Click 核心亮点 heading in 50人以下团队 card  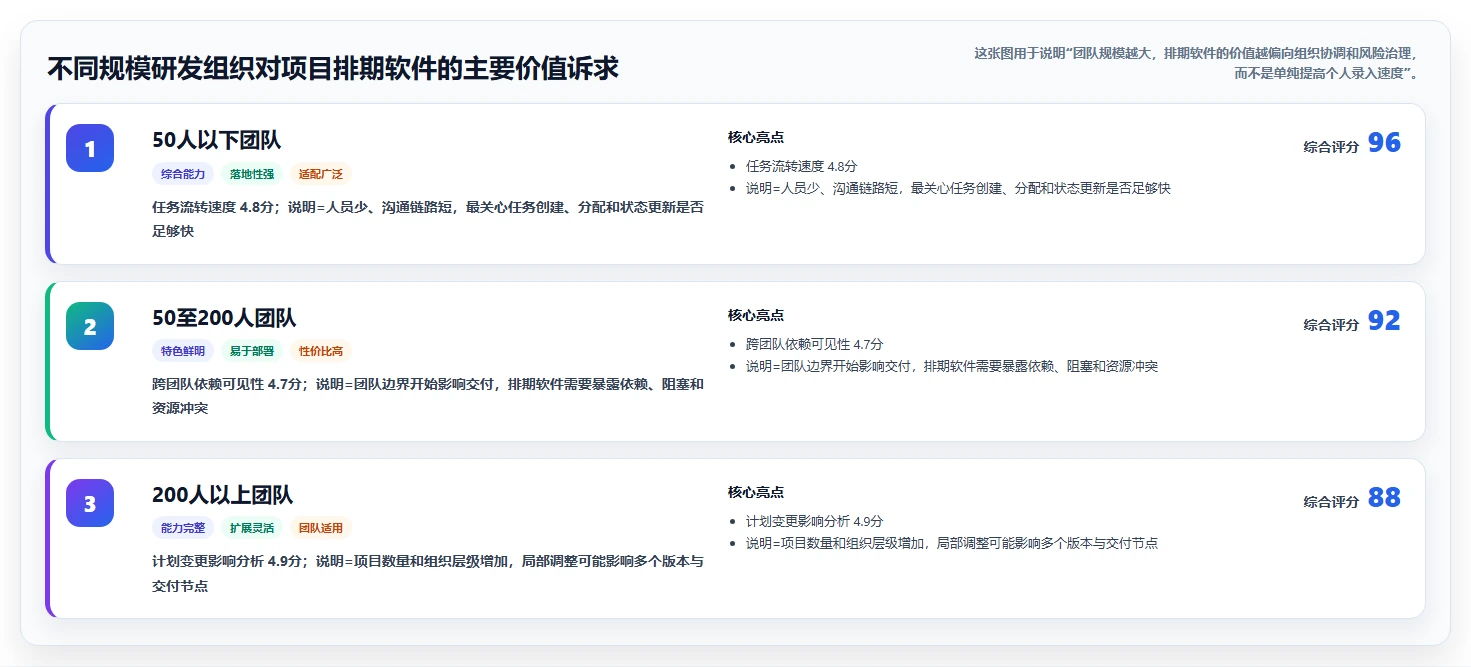pos(756,137)
